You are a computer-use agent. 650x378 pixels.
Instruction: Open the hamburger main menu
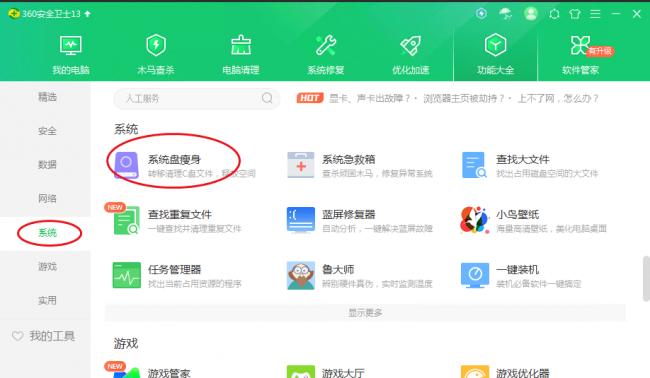pos(595,14)
